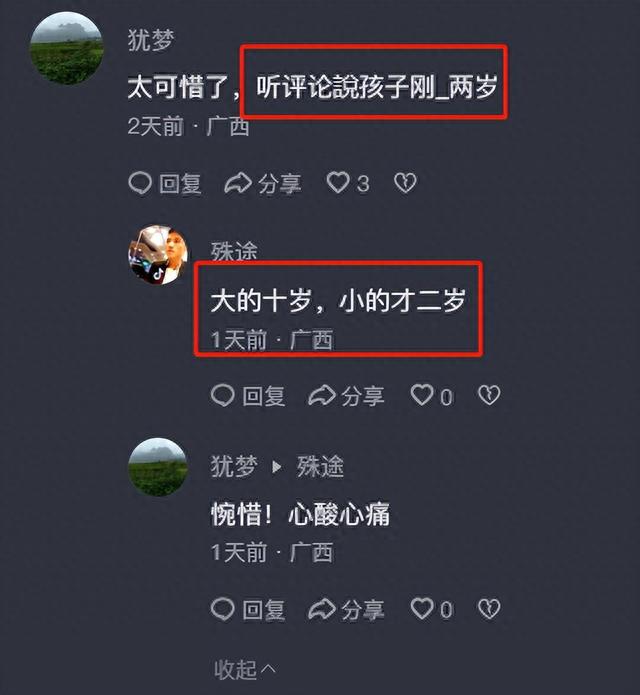Dislike 犹梦's top comment with broken heart
Viewport: 640px width, 695px height.
tap(406, 183)
